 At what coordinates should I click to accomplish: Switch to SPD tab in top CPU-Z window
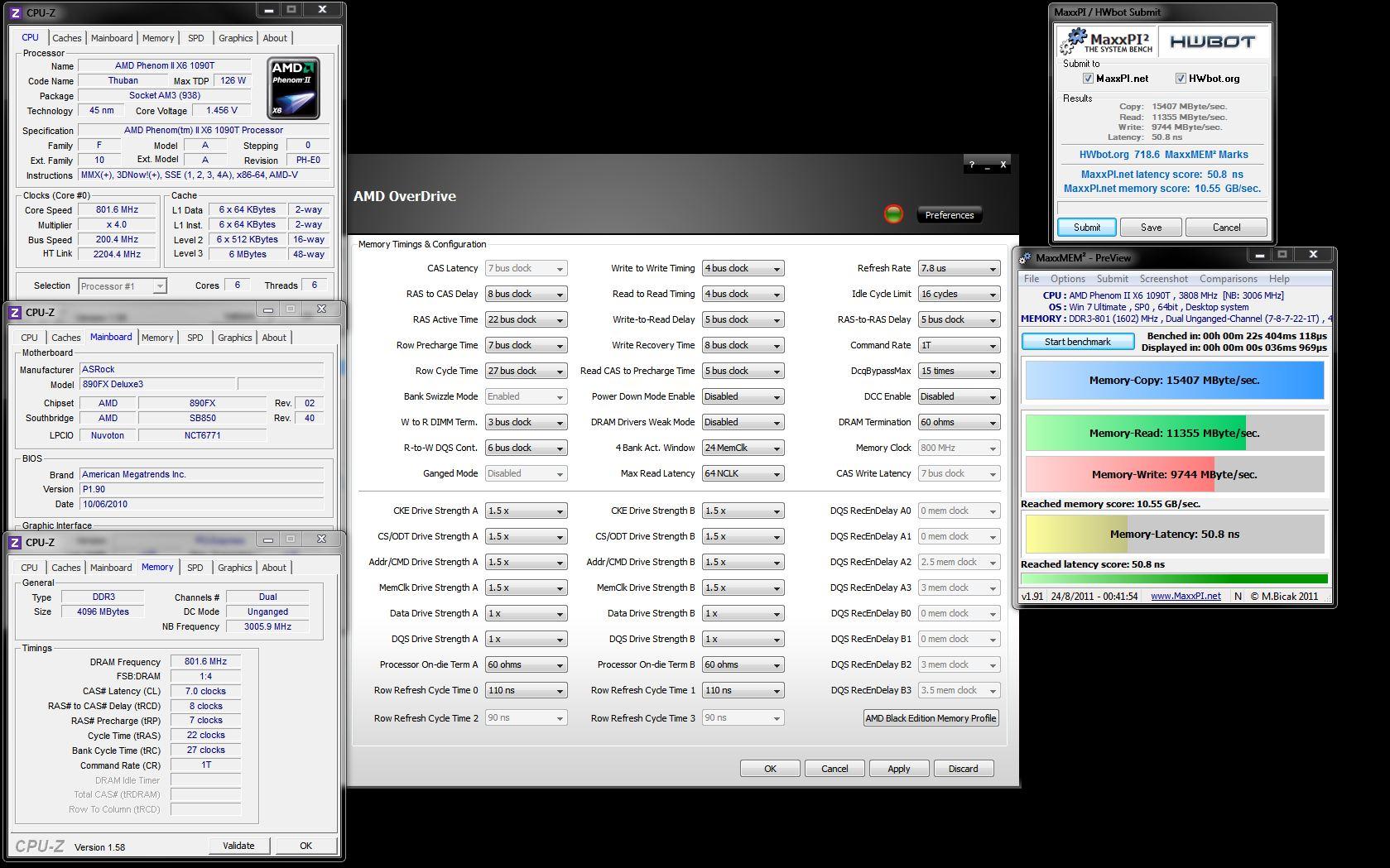tap(196, 38)
